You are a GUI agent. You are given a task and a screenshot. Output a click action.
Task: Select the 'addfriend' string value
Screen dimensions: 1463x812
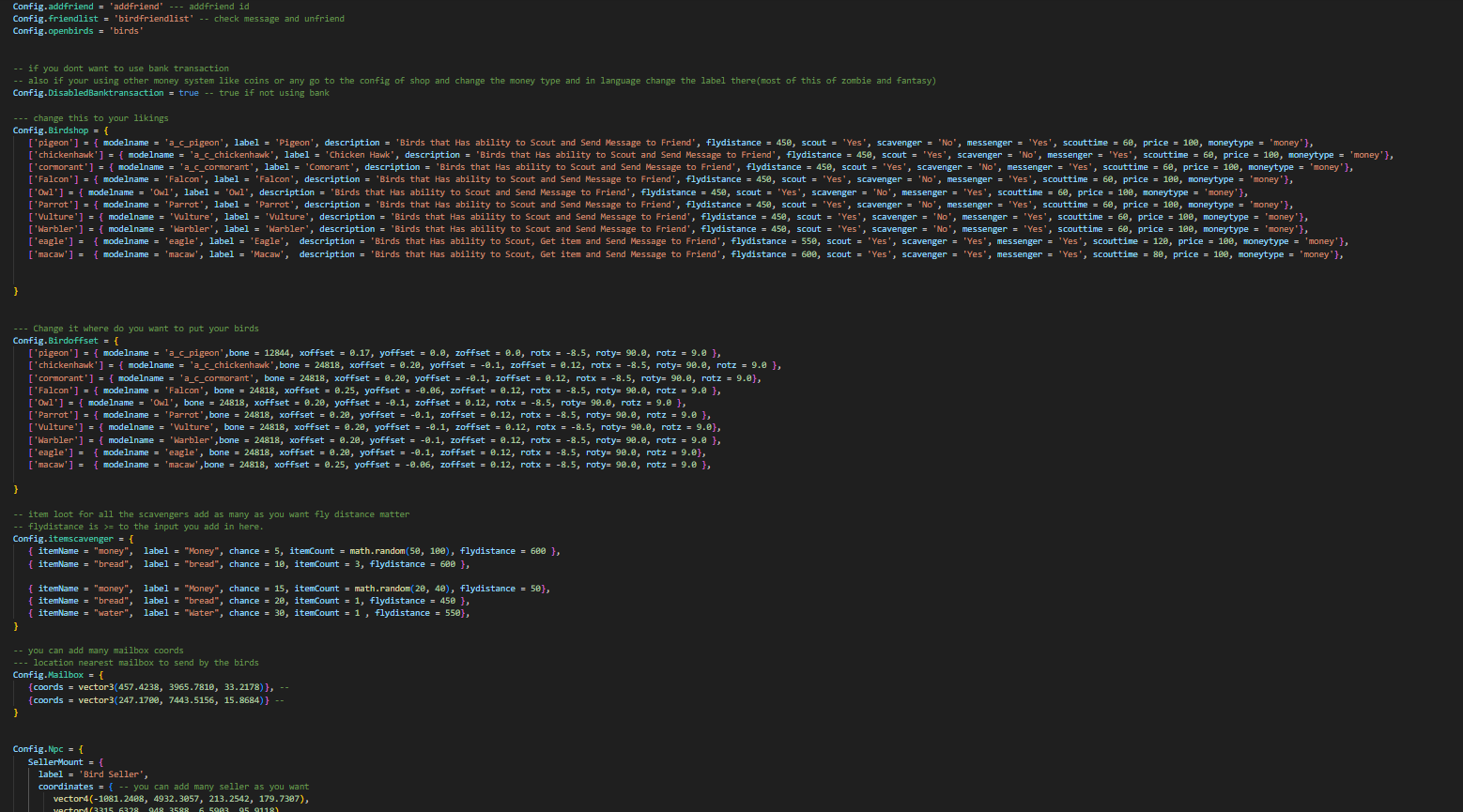pyautogui.click(x=136, y=7)
